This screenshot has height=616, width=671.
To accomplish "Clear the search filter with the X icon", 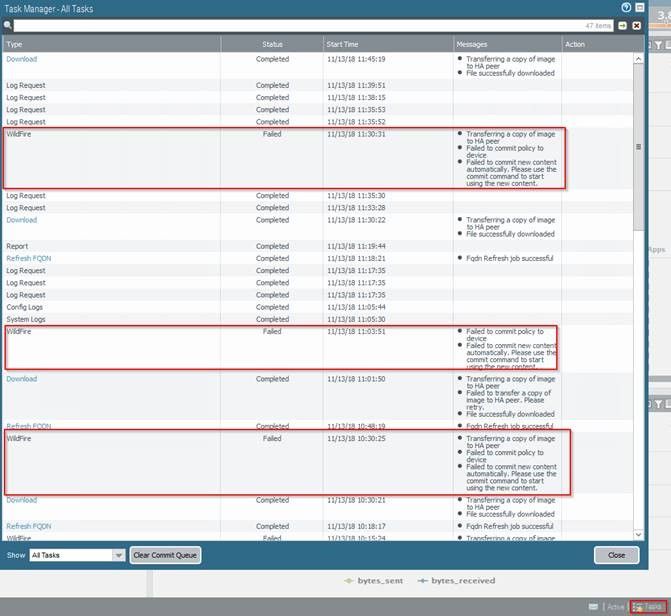I will point(636,25).
